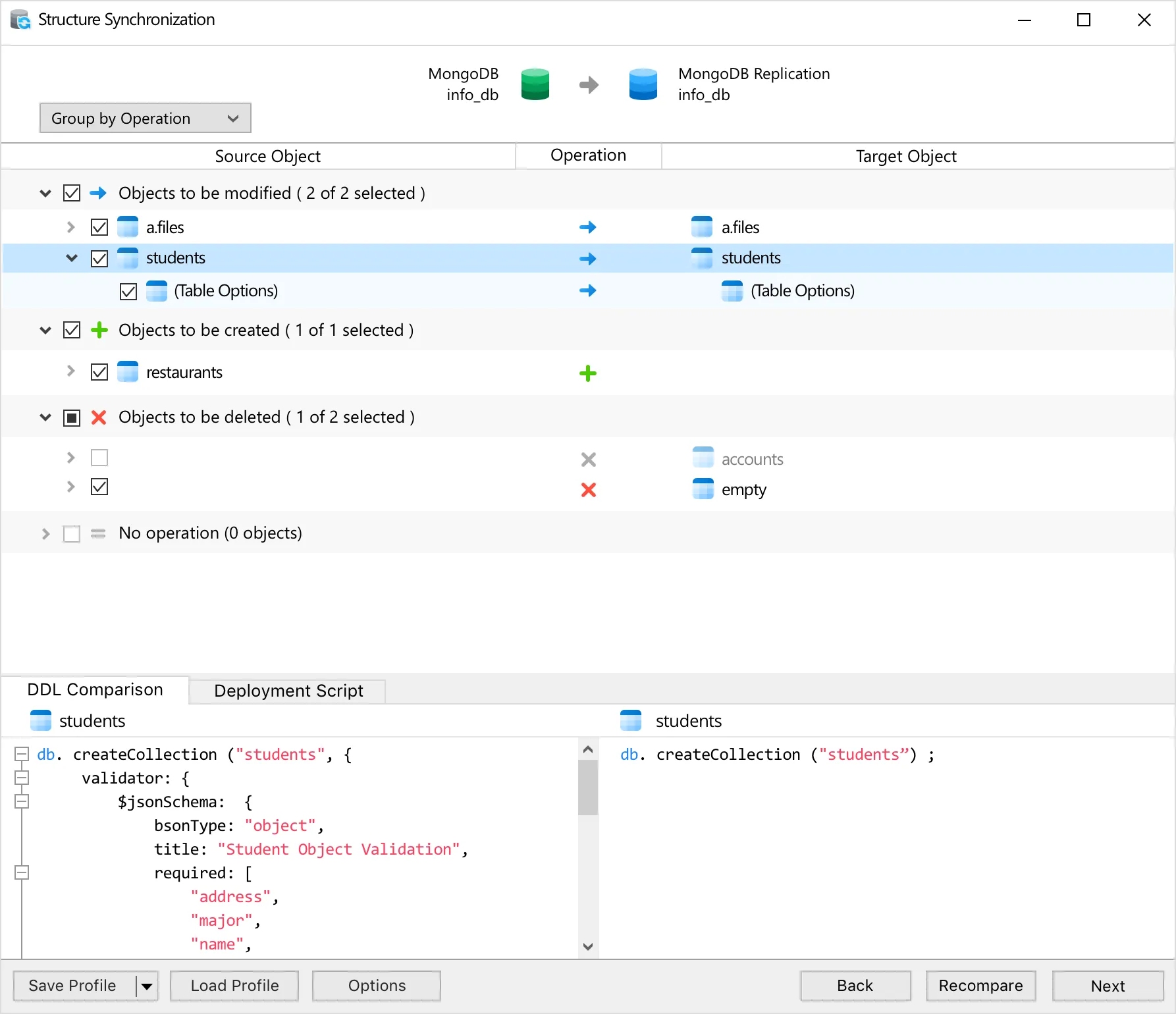Click the Recompare button
This screenshot has height=1014, width=1176.
pos(980,986)
